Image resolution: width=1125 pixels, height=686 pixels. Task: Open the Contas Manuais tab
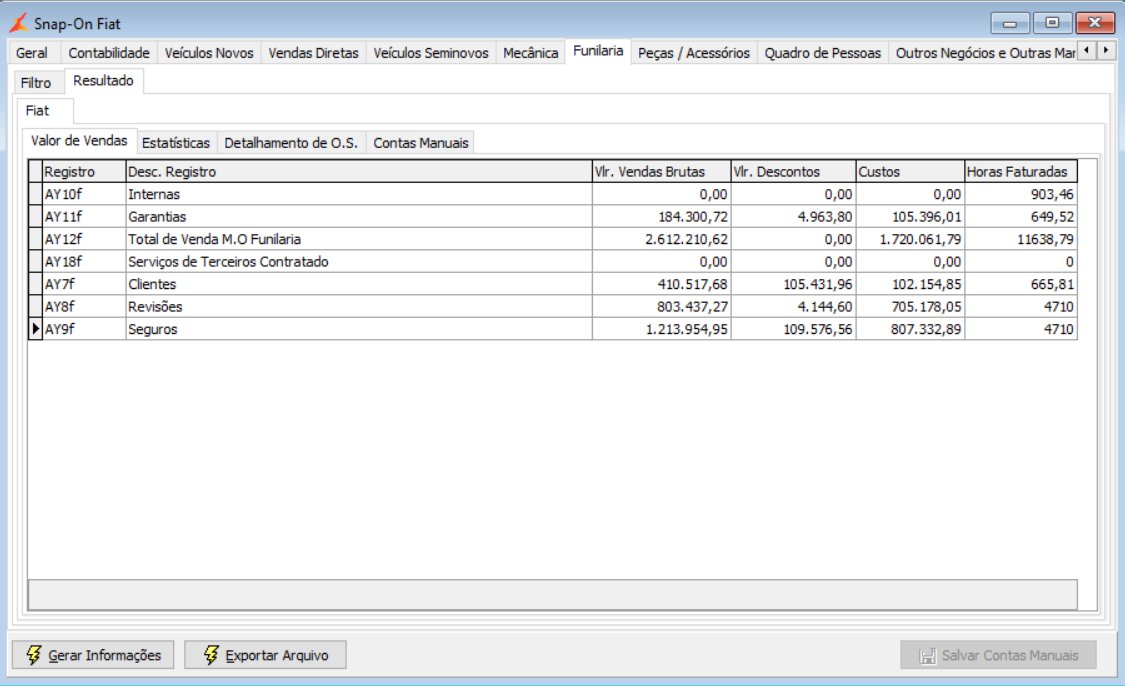[420, 143]
